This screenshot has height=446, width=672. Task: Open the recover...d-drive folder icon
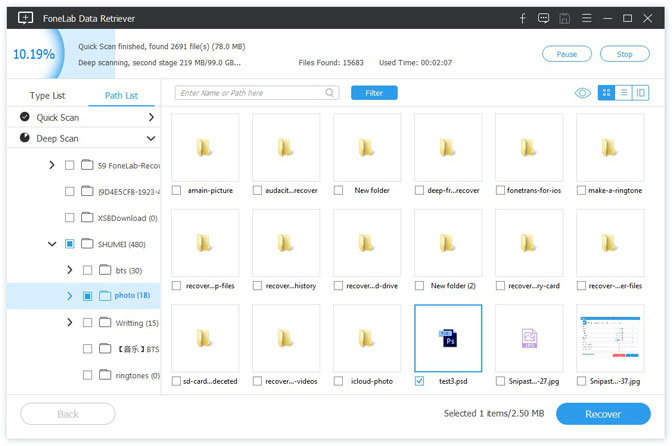coord(367,243)
